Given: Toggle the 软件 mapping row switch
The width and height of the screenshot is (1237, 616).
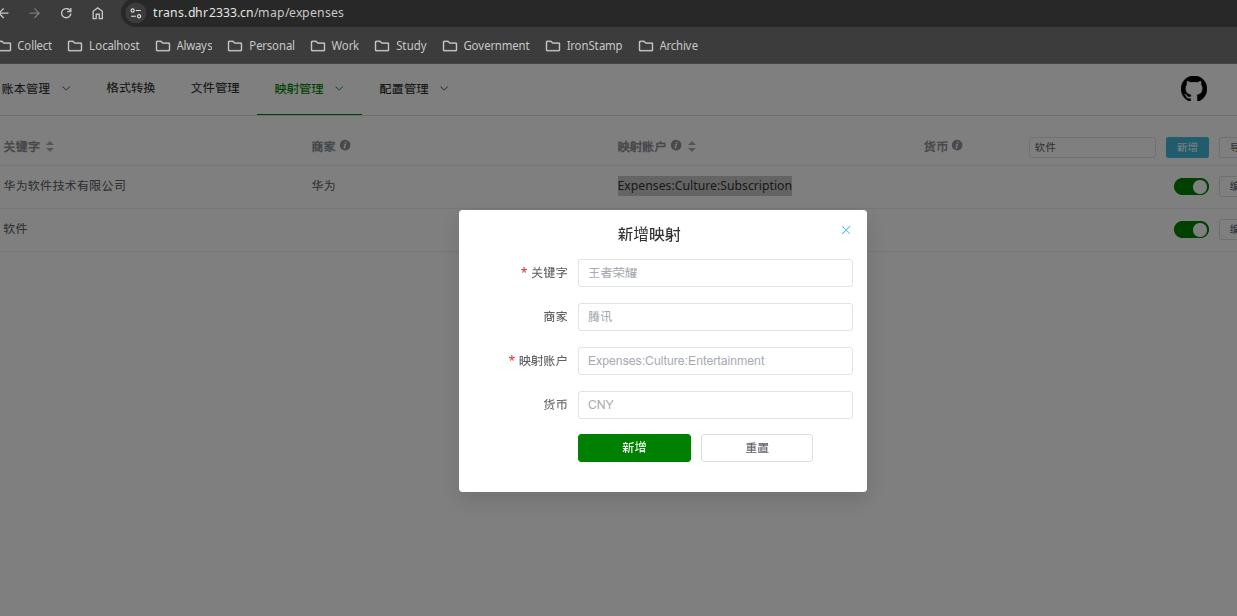Looking at the screenshot, I should coord(1190,229).
